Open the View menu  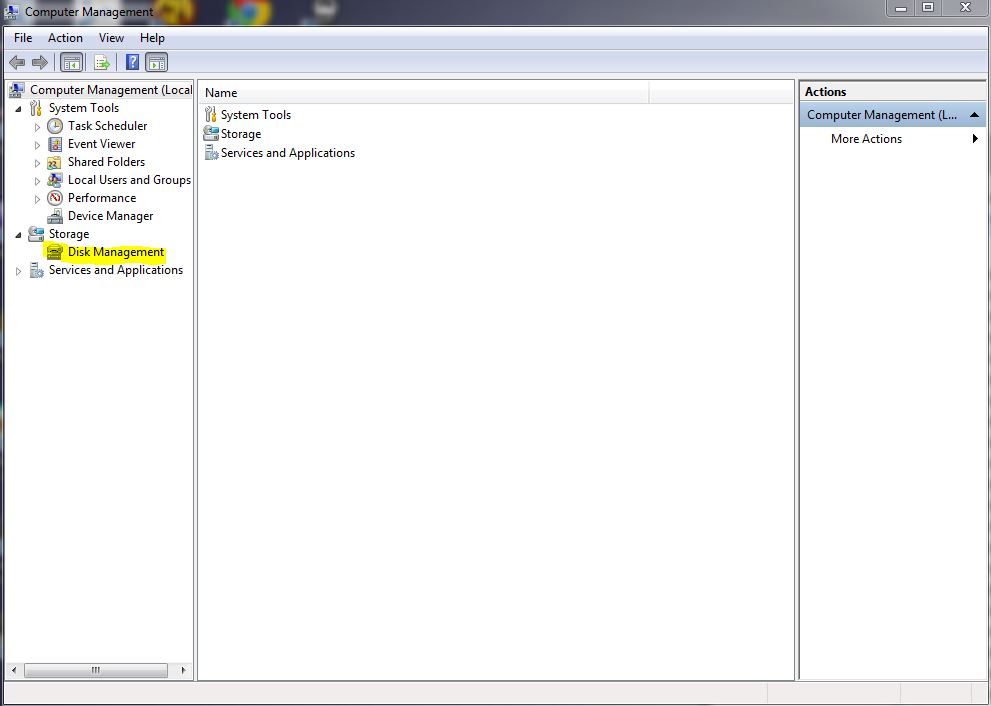111,38
